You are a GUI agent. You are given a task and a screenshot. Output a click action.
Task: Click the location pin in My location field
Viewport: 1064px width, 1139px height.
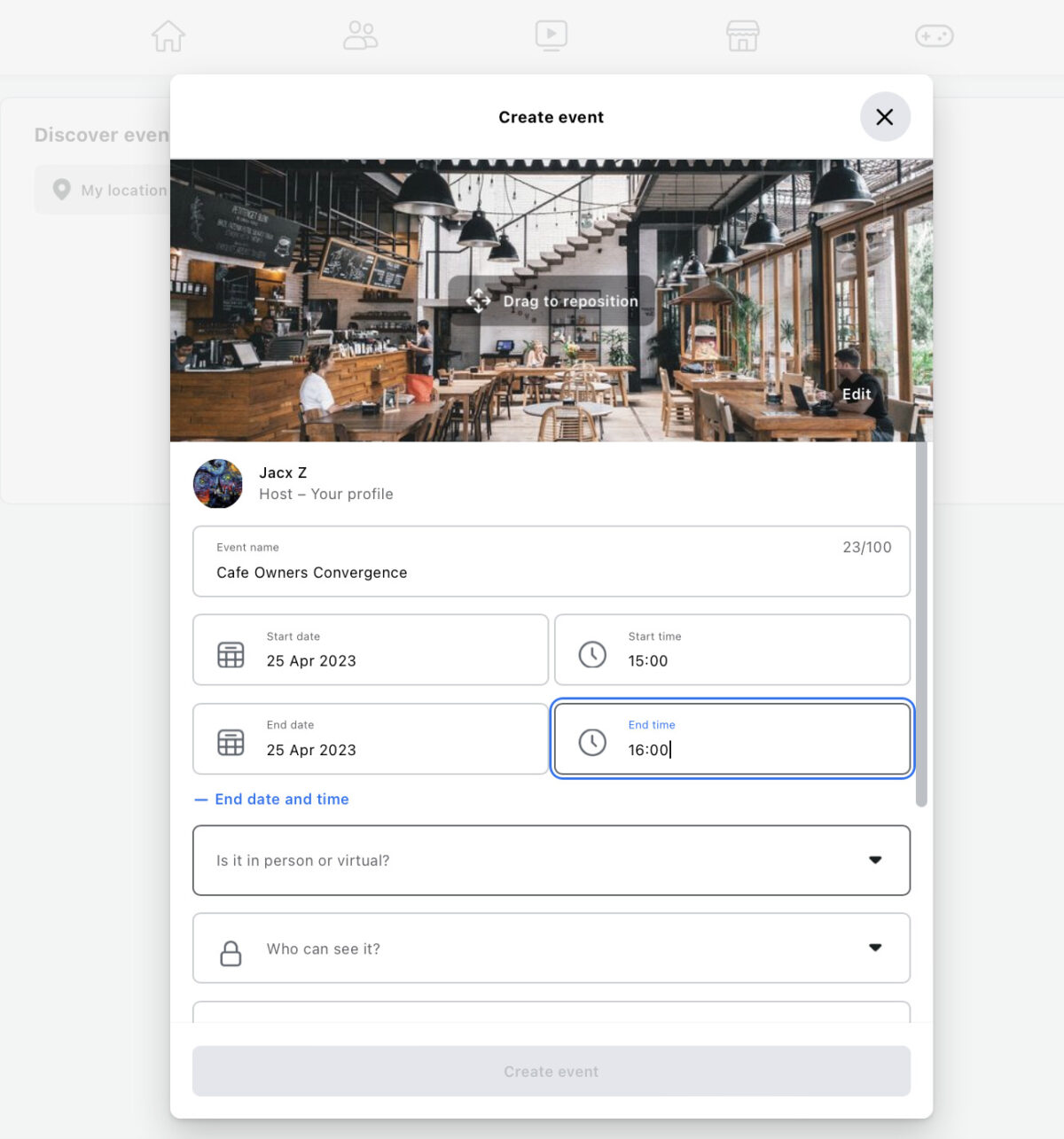click(60, 190)
